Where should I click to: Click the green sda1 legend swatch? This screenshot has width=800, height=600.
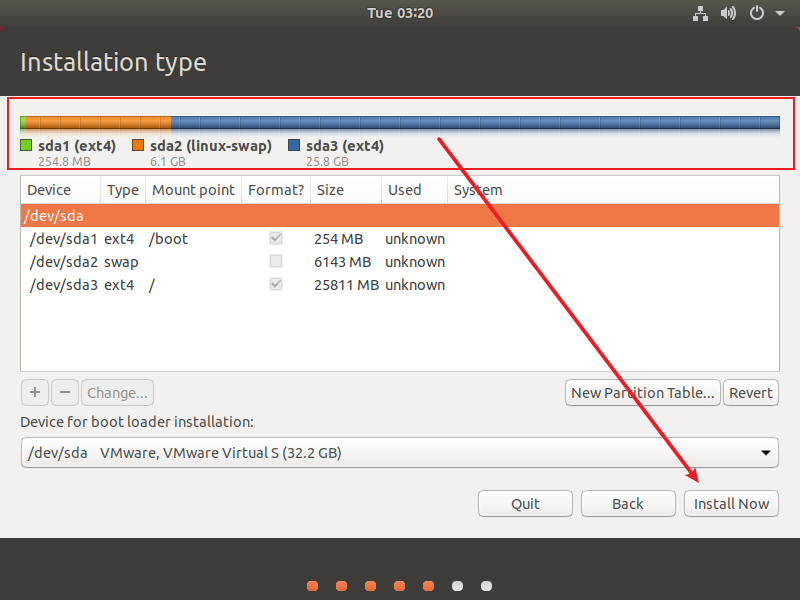pyautogui.click(x=26, y=145)
